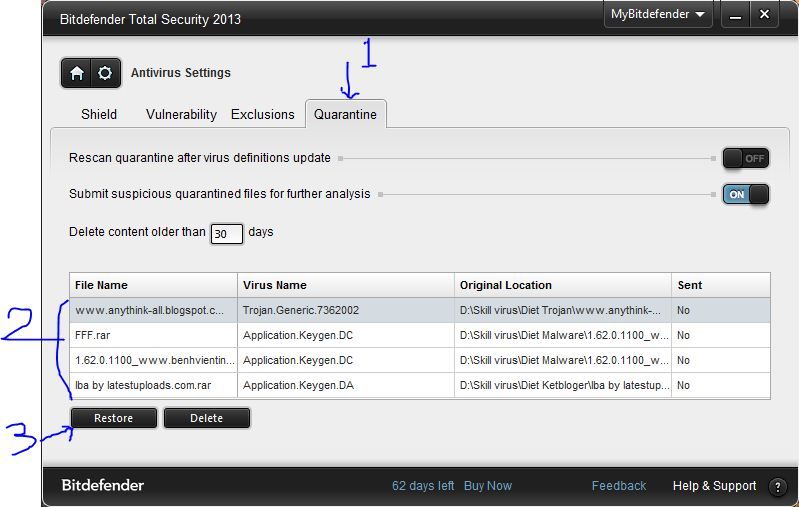This screenshot has width=799, height=507.
Task: Disable Submit suspicious quarantined files switch
Action: click(745, 194)
